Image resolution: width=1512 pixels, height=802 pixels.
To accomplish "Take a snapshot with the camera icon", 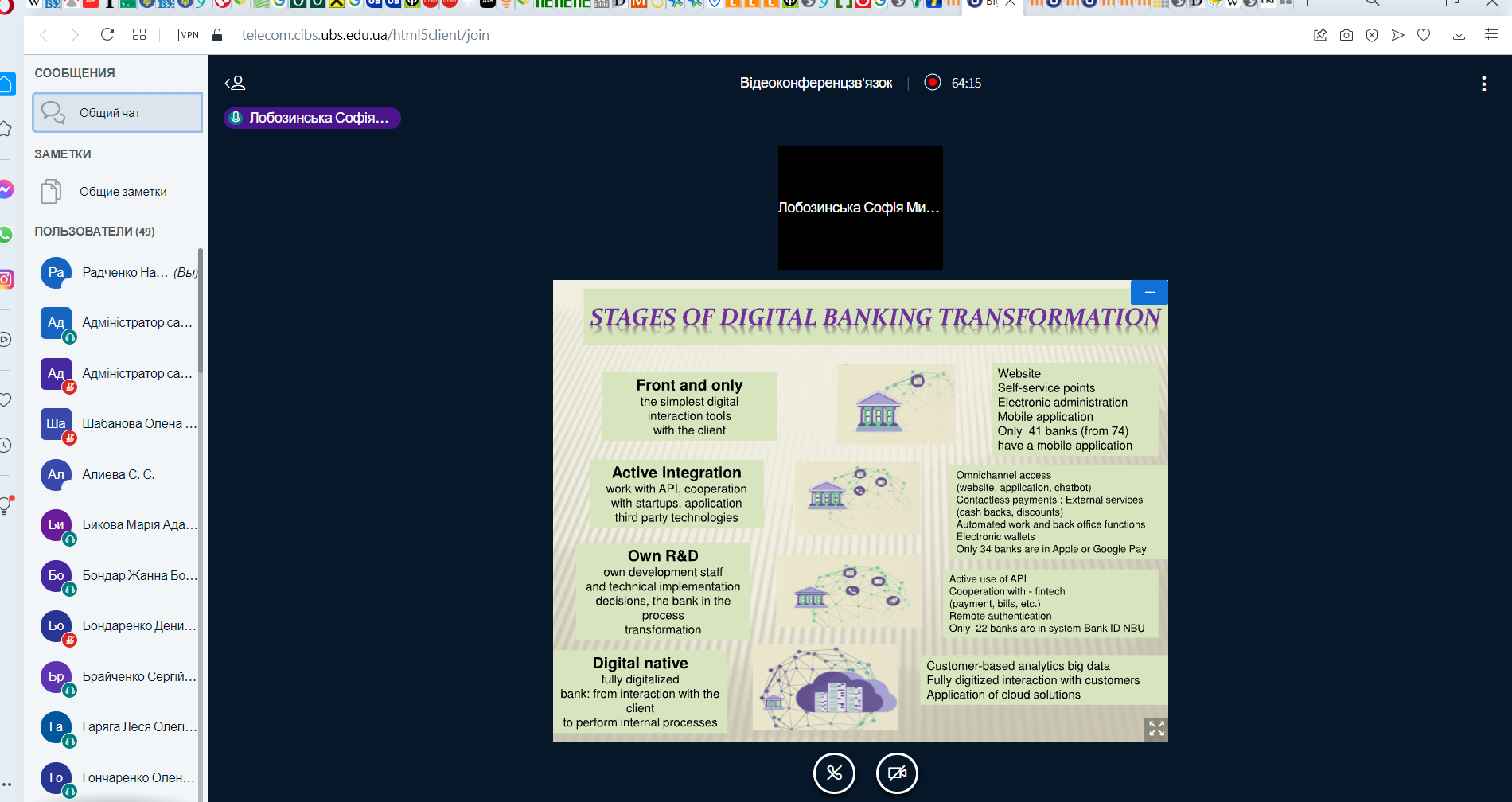I will click(x=1346, y=35).
